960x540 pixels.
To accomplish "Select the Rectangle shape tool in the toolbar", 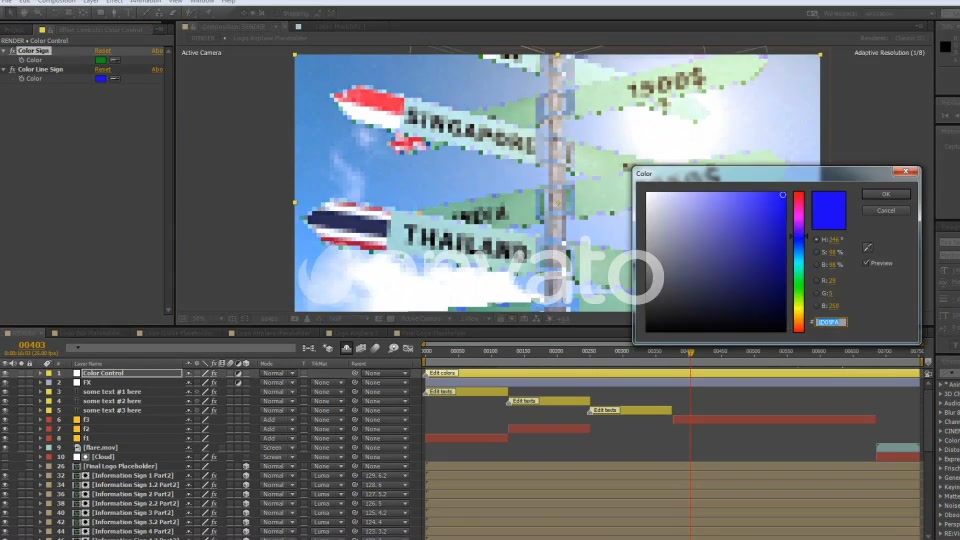I will (x=100, y=12).
